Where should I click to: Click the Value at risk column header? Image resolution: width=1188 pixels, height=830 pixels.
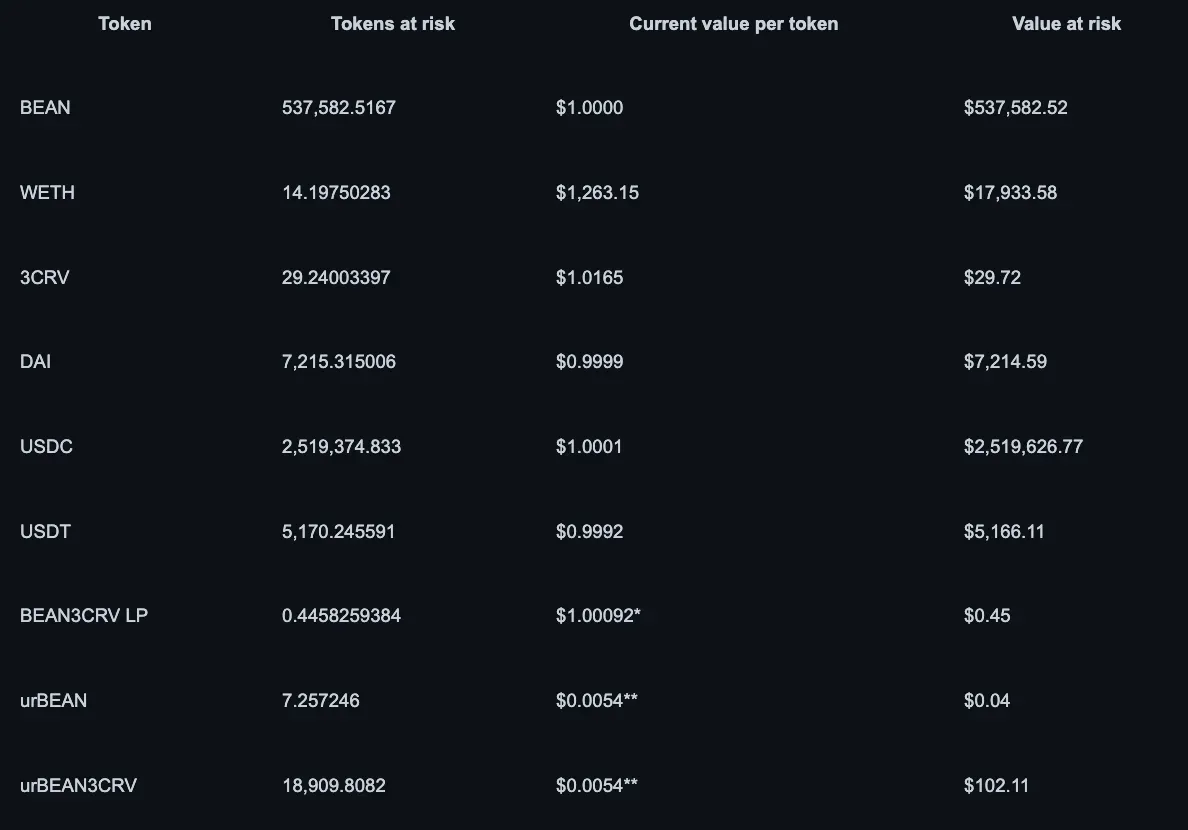(x=1066, y=23)
